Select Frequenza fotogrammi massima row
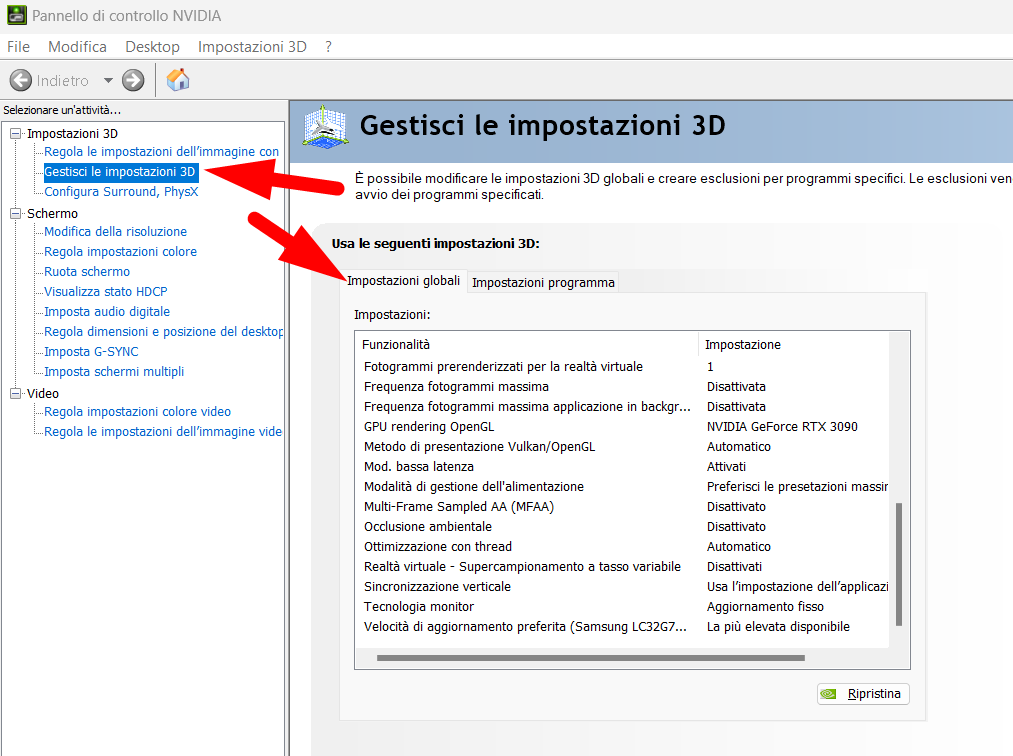Viewport: 1013px width, 756px height. pos(622,386)
